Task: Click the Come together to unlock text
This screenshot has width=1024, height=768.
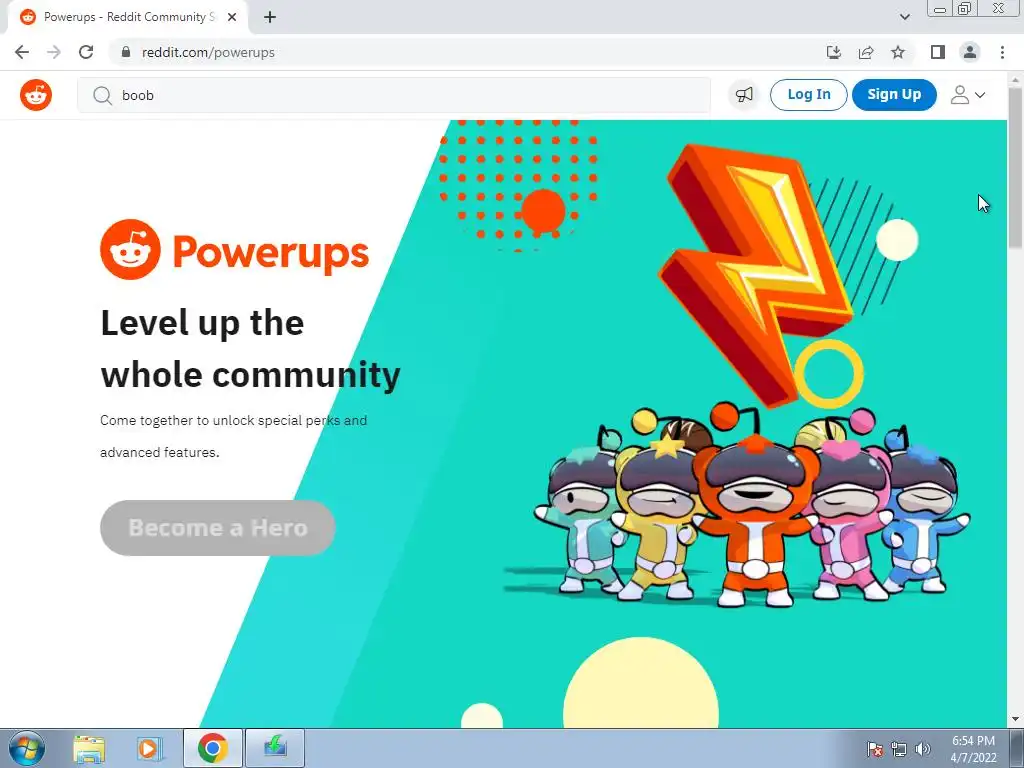Action: 233,436
